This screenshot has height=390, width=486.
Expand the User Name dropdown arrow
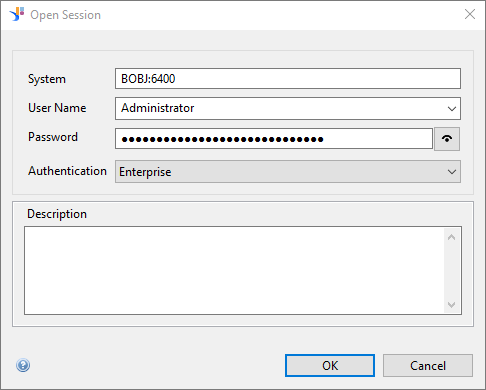[452, 109]
